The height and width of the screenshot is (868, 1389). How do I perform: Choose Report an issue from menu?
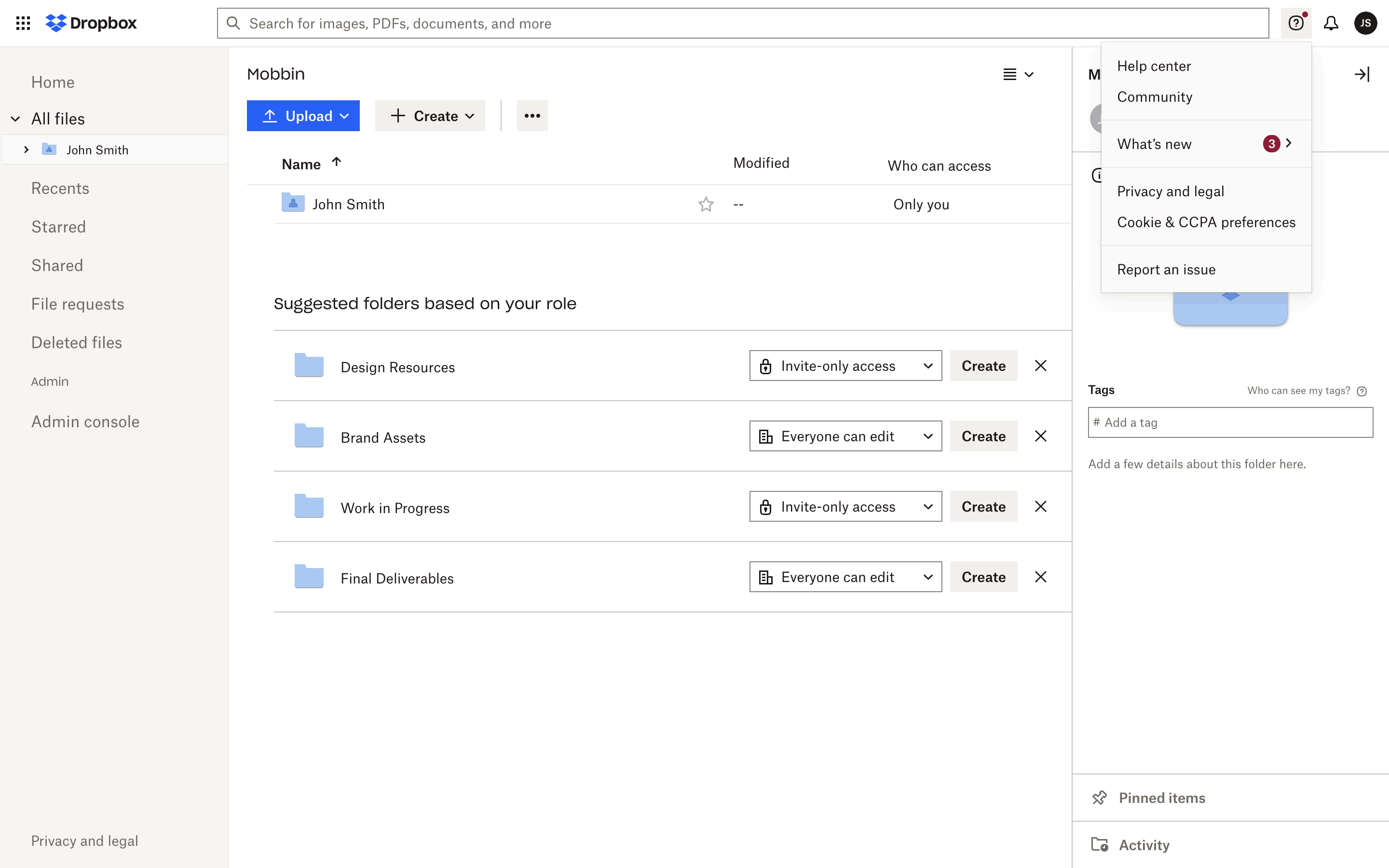1166,270
